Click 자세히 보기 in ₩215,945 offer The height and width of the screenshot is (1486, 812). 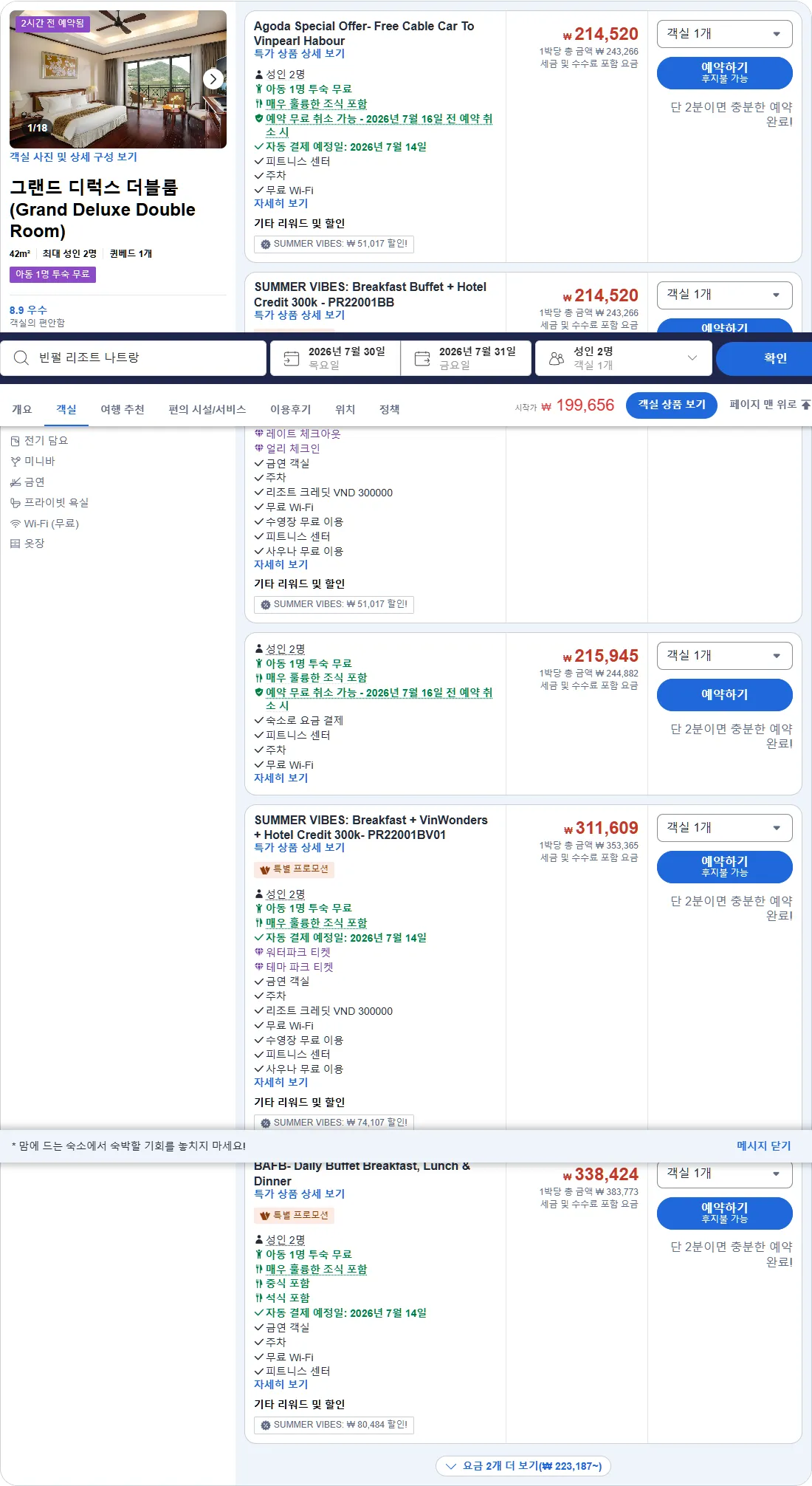[x=281, y=778]
